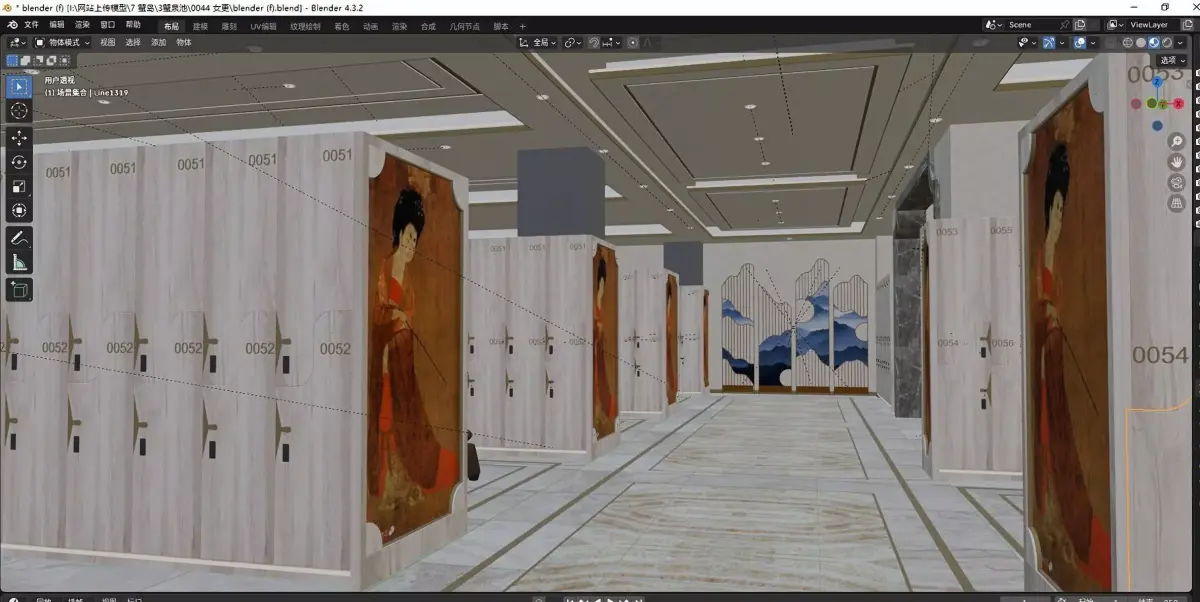Open the pivot point dropdown

573,43
